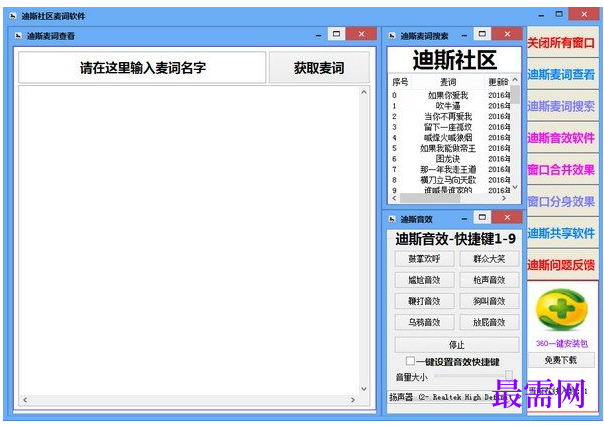Screen dimensions: 604x425
Task: Click the song list's scroll-up arrow
Action: pyautogui.click(x=515, y=79)
